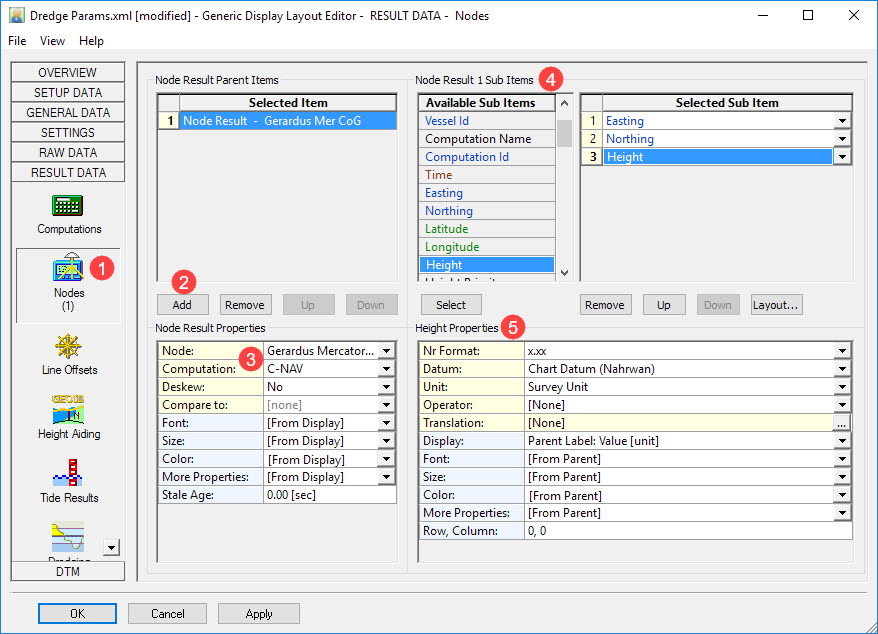The height and width of the screenshot is (634, 878).
Task: Expand the Nr Format dropdown
Action: coord(843,351)
